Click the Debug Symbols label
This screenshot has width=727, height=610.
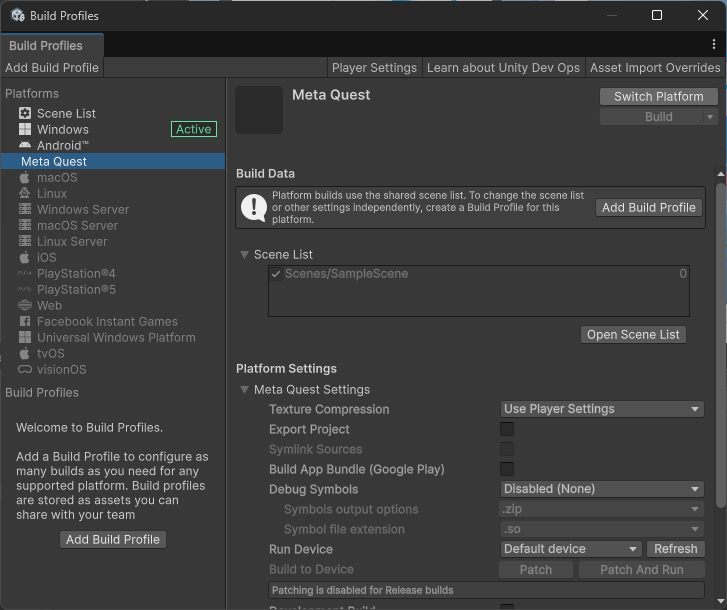[313, 489]
